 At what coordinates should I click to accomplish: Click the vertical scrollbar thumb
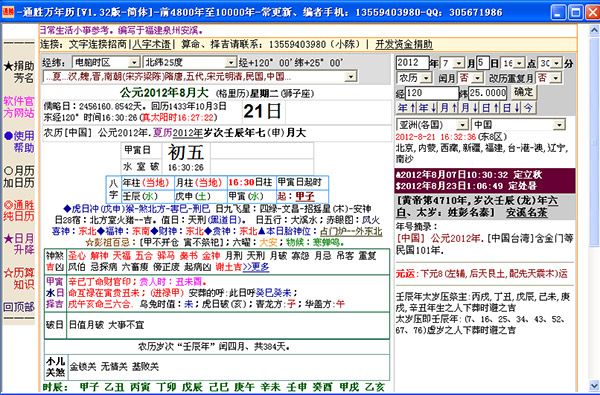pyautogui.click(x=594, y=141)
